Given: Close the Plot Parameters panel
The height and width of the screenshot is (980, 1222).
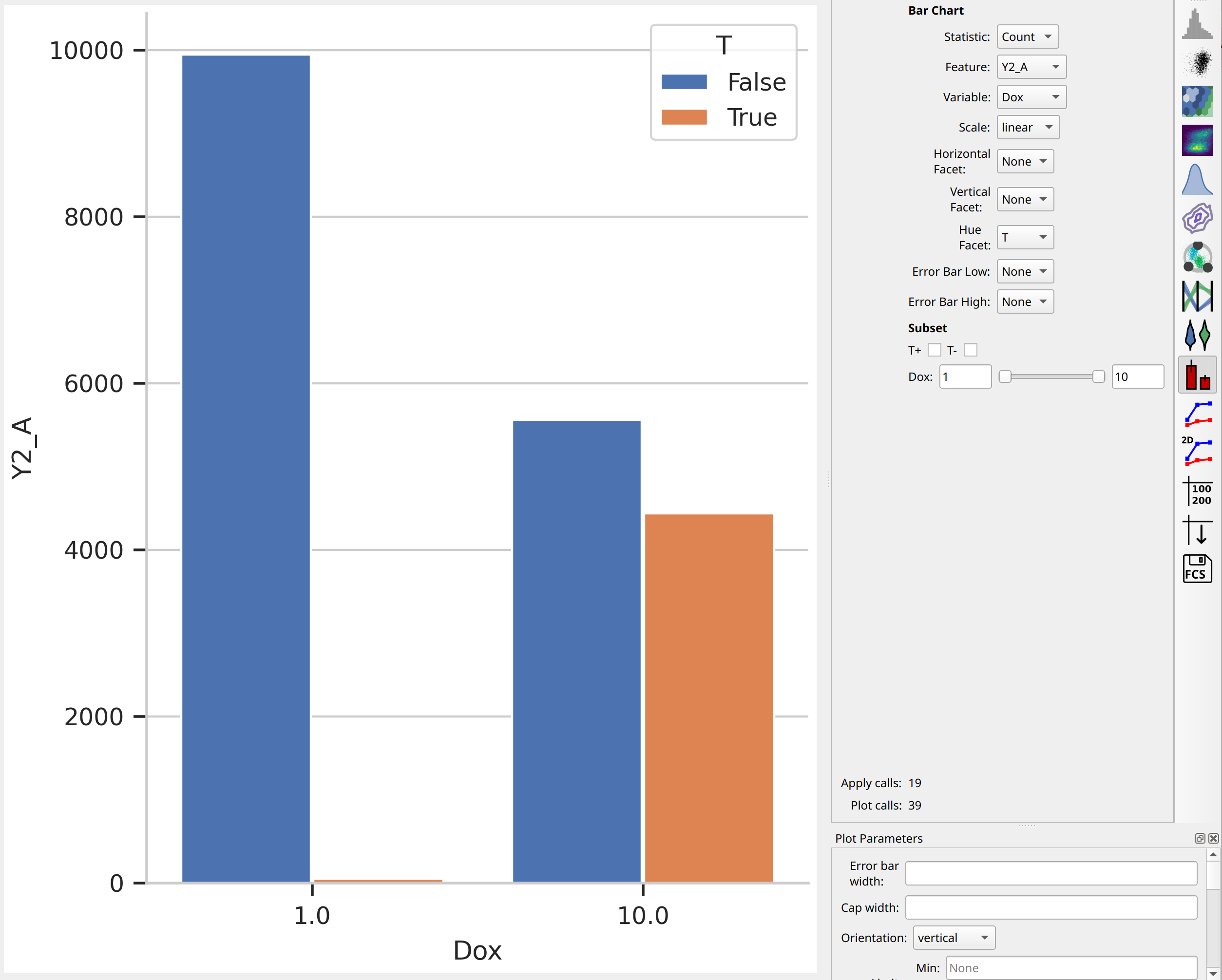Looking at the screenshot, I should (1214, 838).
